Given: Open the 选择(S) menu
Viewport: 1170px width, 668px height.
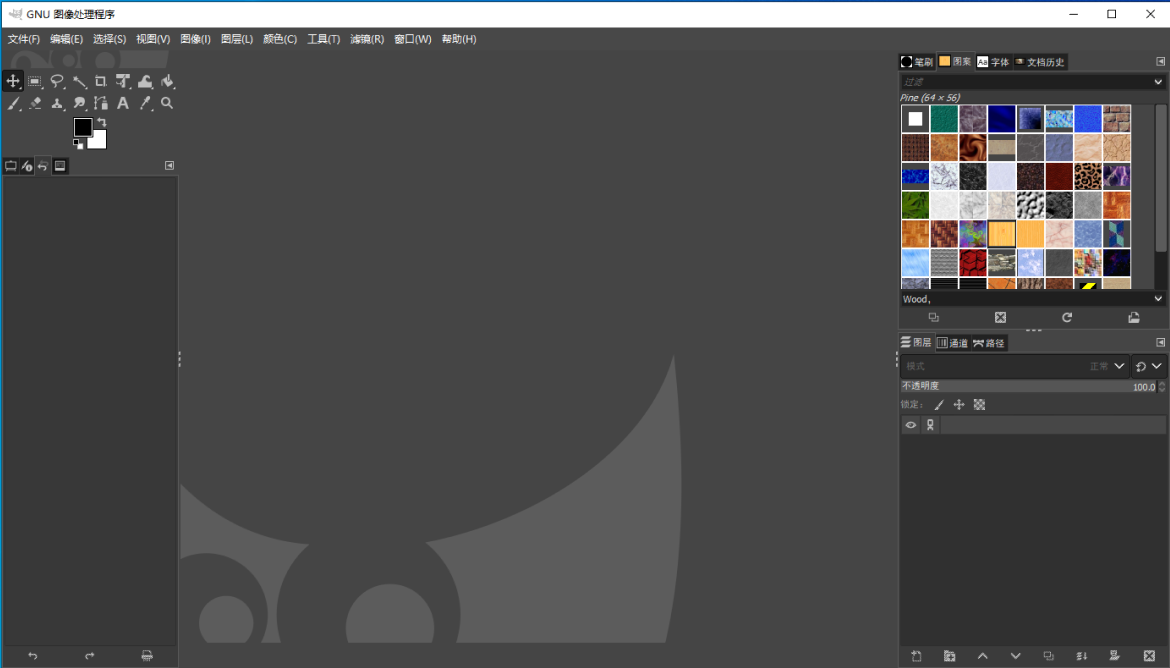Looking at the screenshot, I should tap(110, 39).
